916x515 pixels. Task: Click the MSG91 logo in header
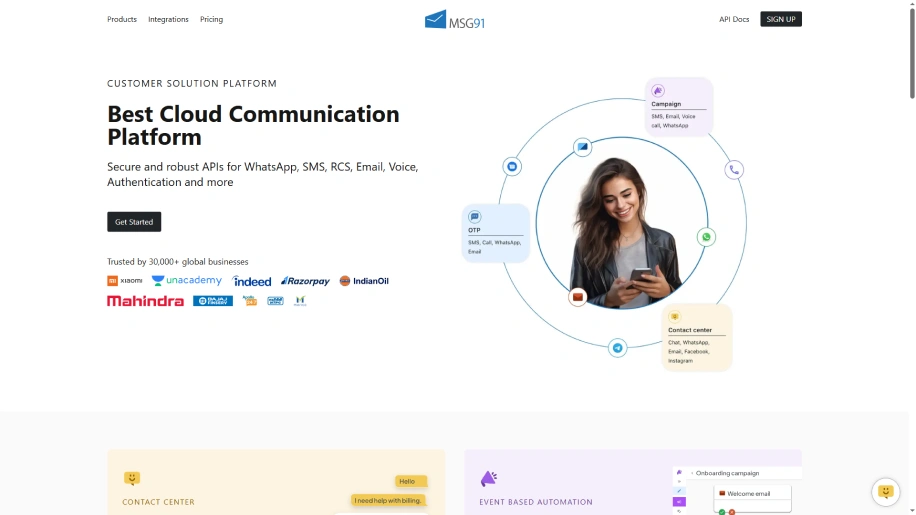455,19
